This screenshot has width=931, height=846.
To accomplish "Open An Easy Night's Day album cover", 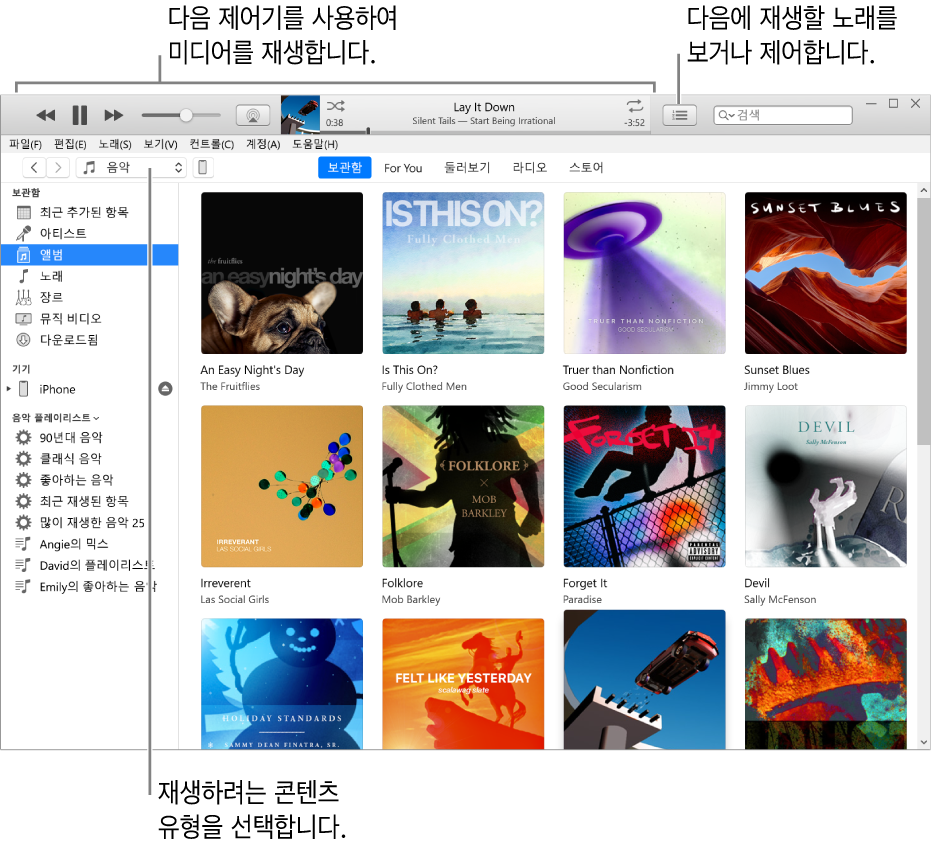I will pos(282,273).
